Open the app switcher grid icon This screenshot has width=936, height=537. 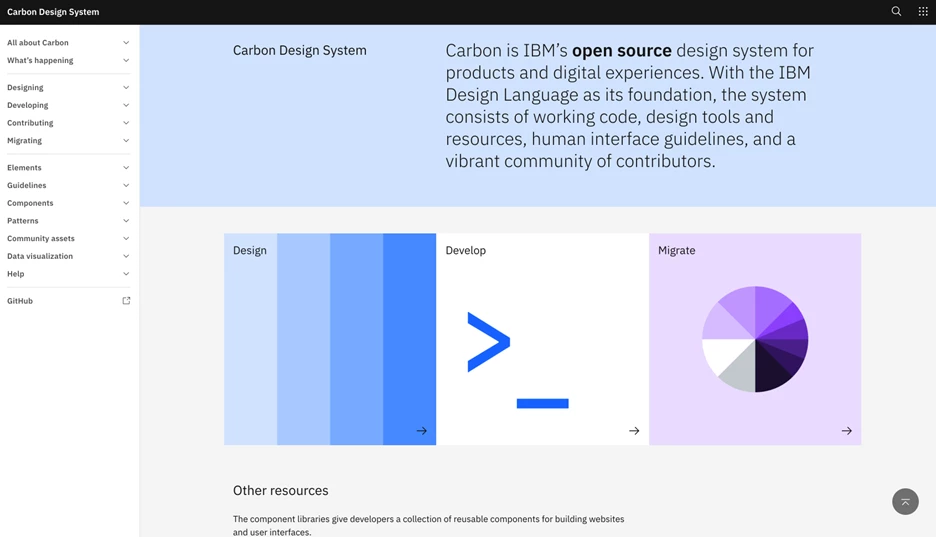pyautogui.click(x=923, y=11)
